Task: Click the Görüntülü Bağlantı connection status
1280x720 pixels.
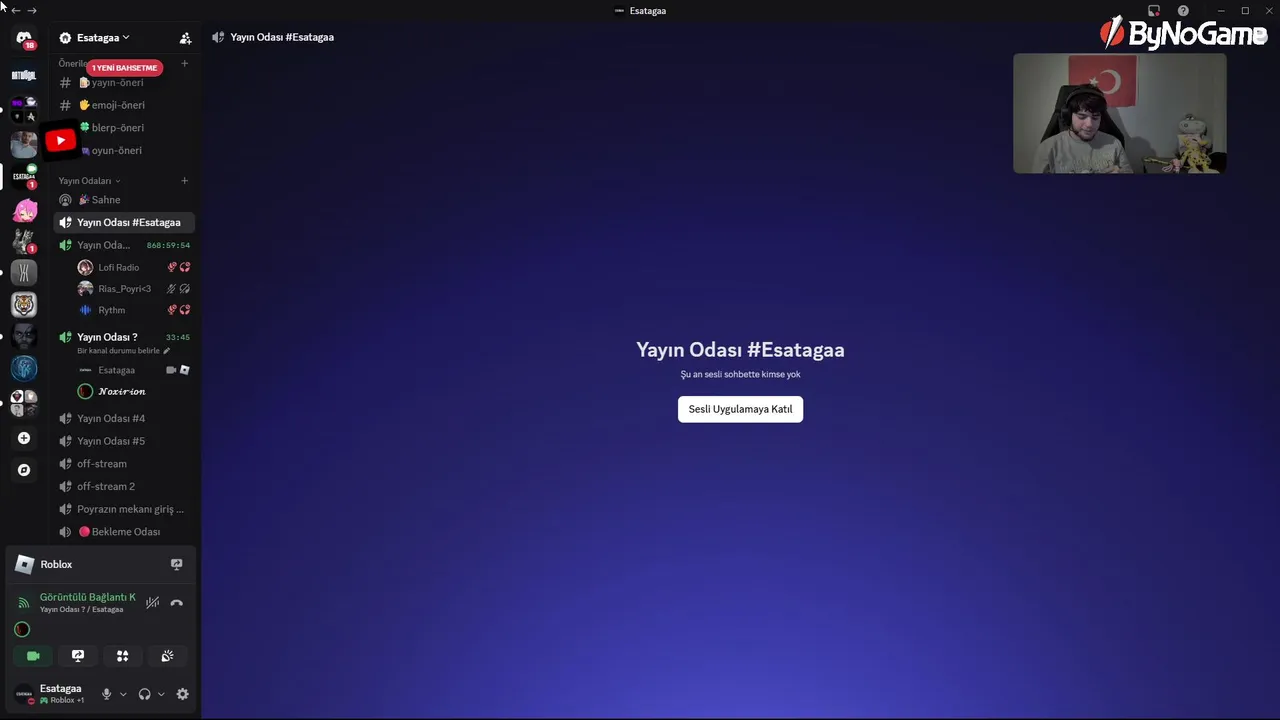Action: tap(87, 597)
